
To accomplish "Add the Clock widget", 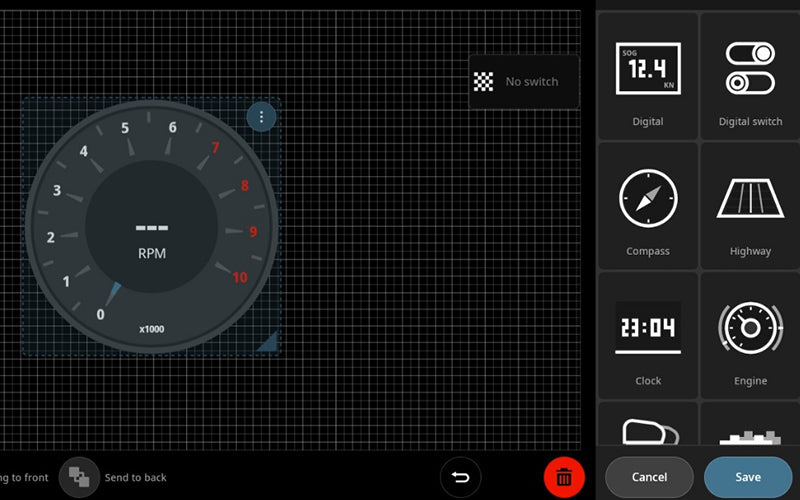I will [647, 335].
